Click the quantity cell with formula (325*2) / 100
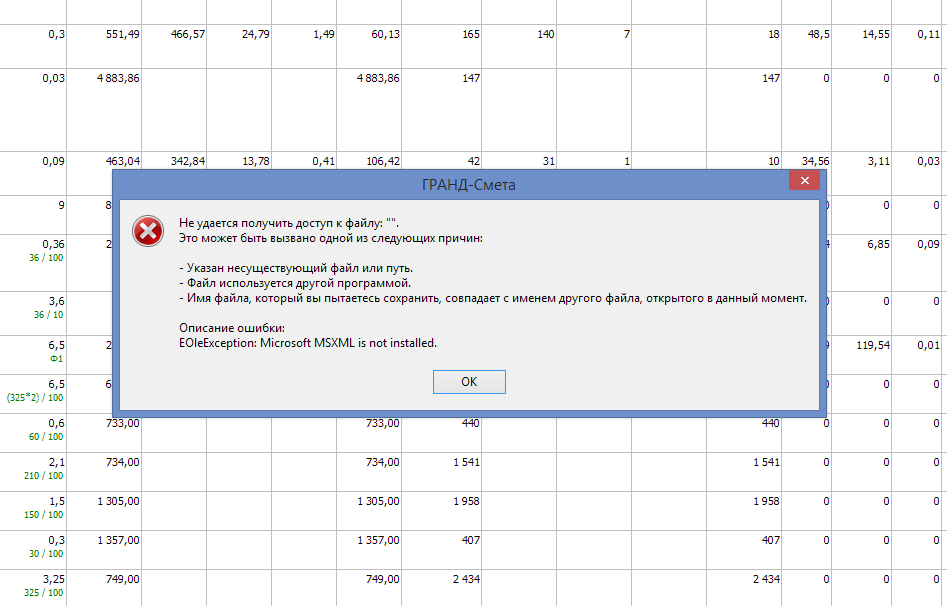The height and width of the screenshot is (606, 947). coord(33,390)
